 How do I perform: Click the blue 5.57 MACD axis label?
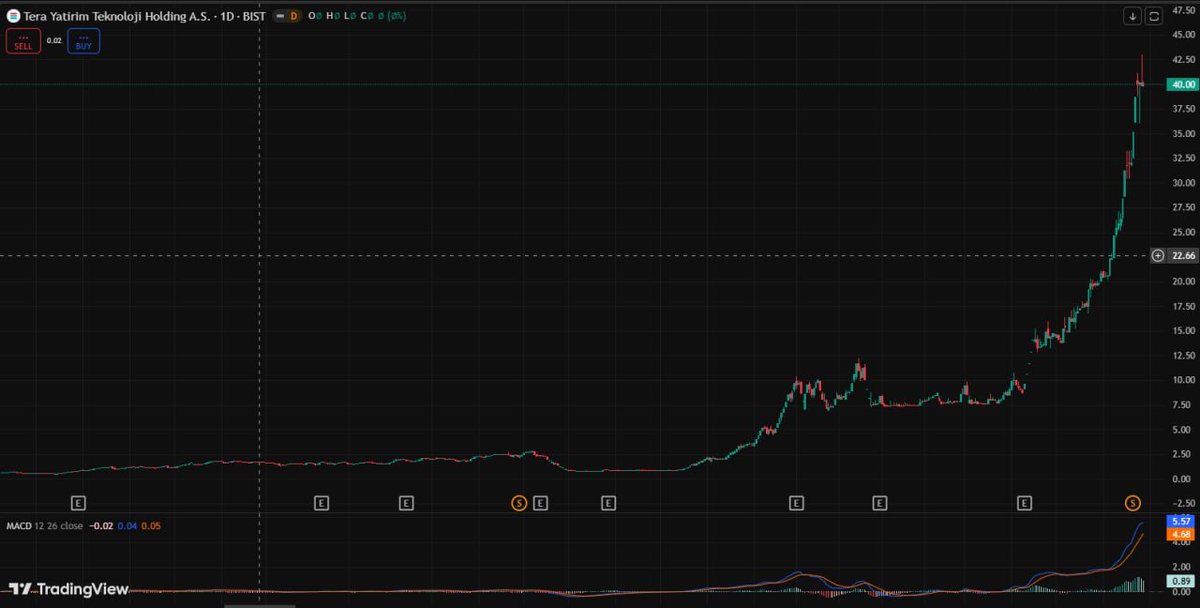point(1183,522)
